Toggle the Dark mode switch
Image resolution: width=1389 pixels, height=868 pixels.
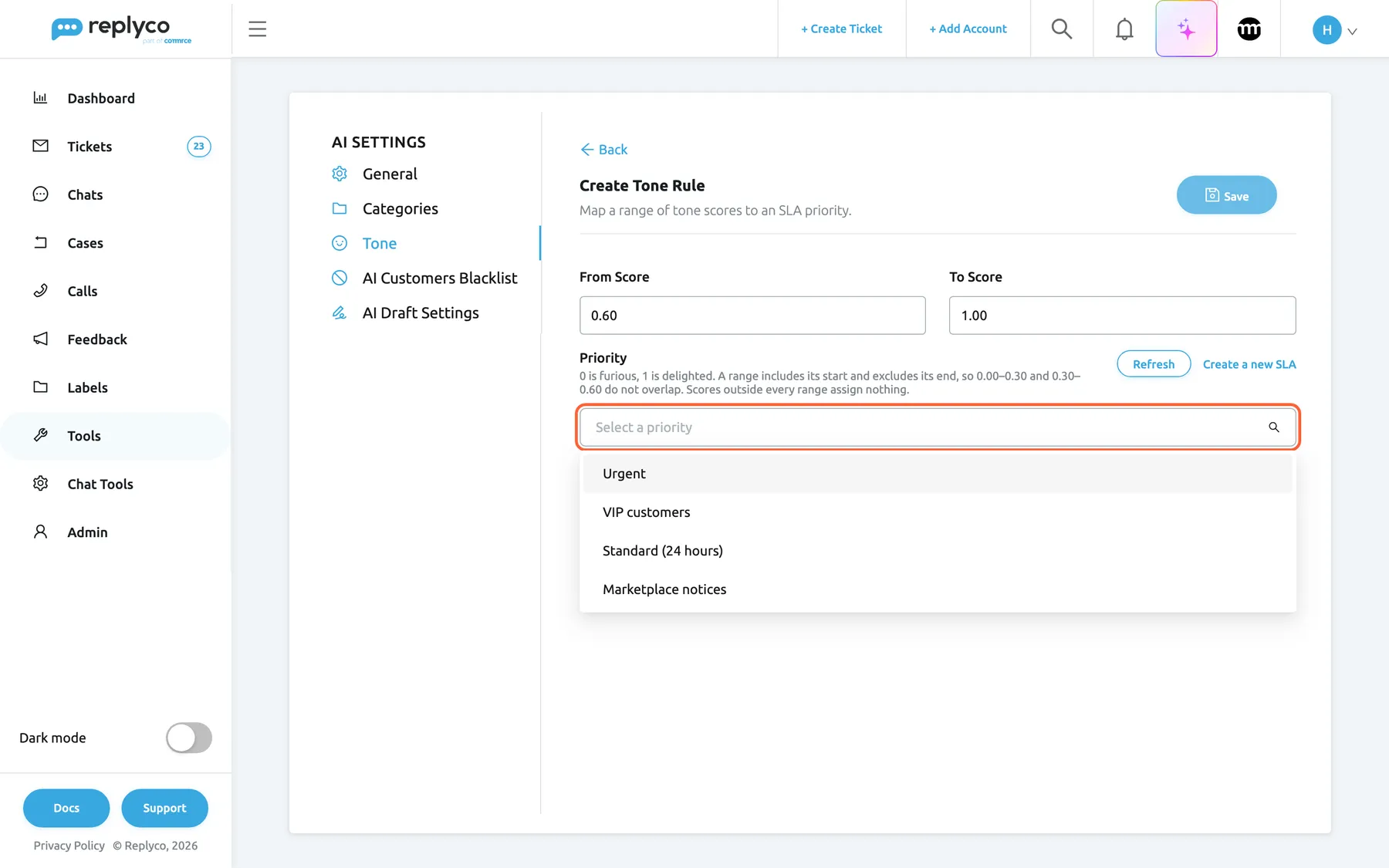tap(189, 738)
